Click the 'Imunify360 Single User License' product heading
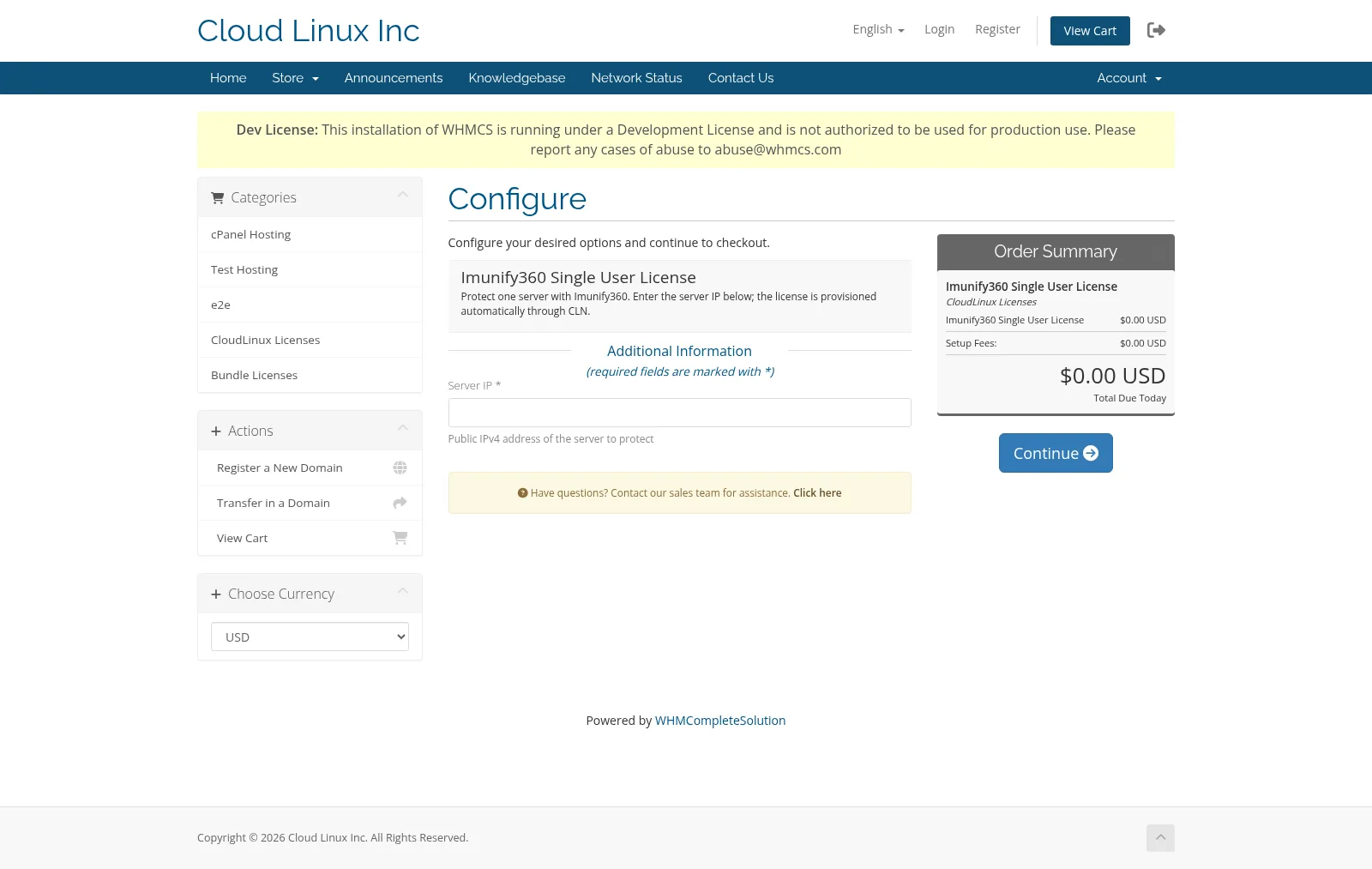1372x869 pixels. point(578,278)
